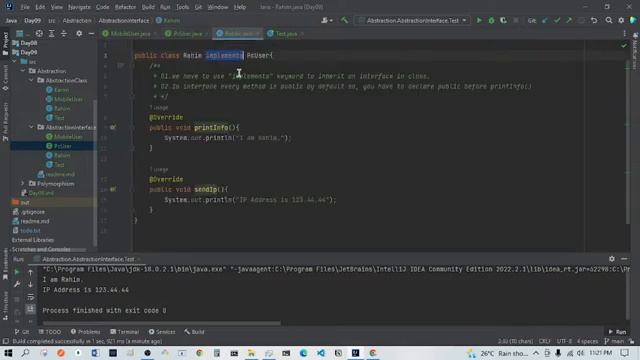The width and height of the screenshot is (640, 360).
Task: Open Windows Start menu on the taskbar
Action: (x=8, y=353)
